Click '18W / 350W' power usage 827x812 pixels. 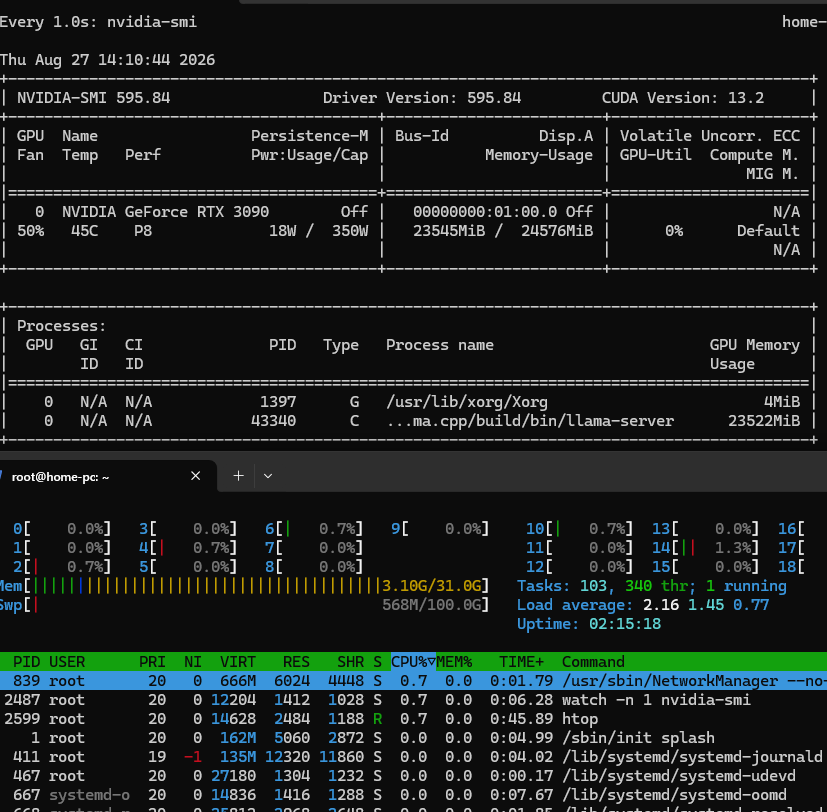click(x=318, y=230)
